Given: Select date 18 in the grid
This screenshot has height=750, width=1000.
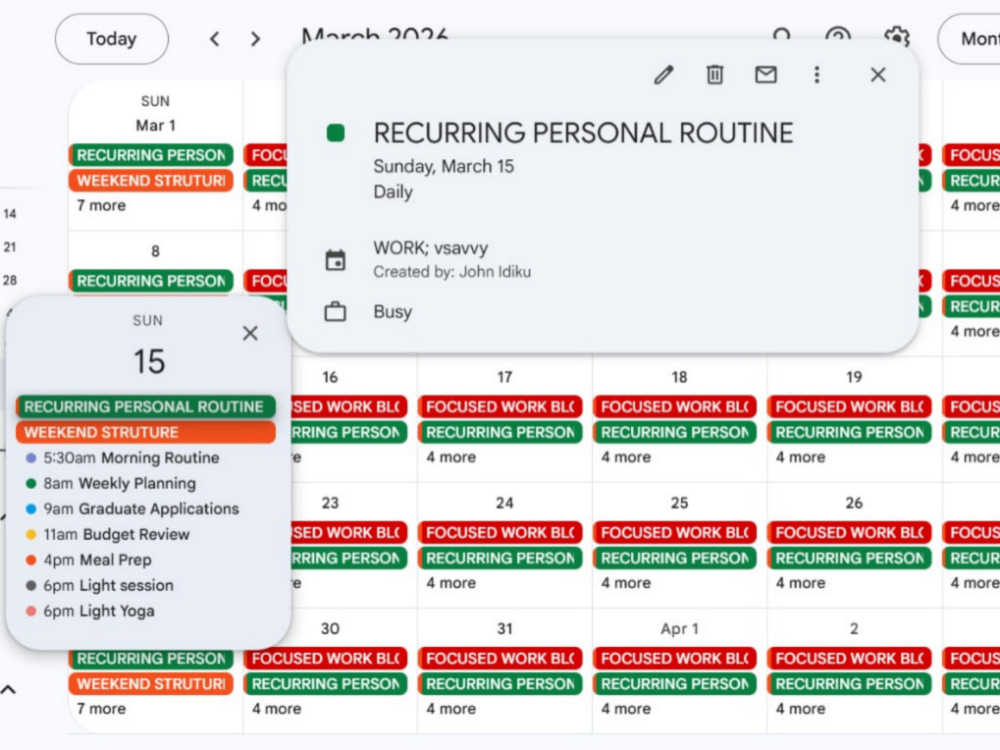Looking at the screenshot, I should point(679,378).
